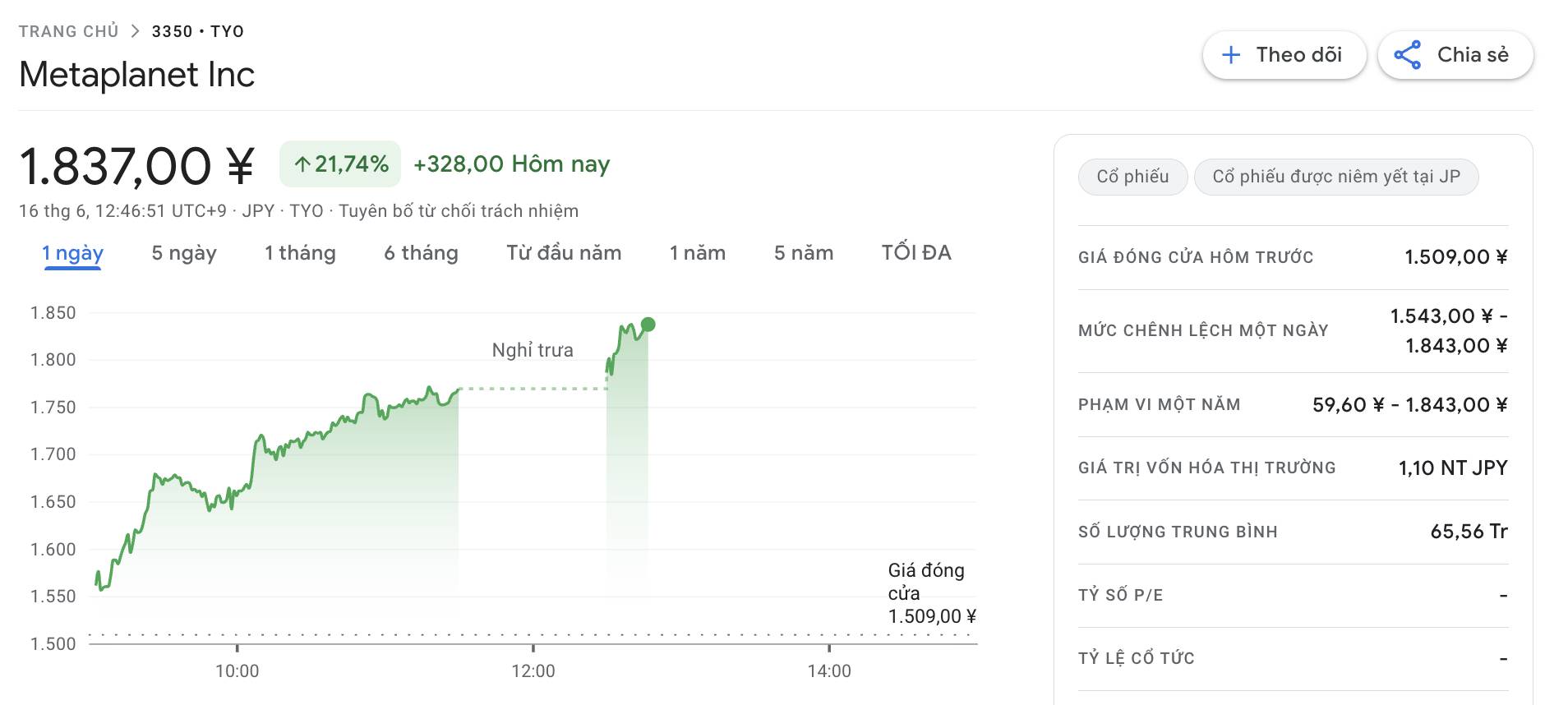1568x705 pixels.
Task: Show the 6 tháng chart range
Action: click(x=421, y=253)
